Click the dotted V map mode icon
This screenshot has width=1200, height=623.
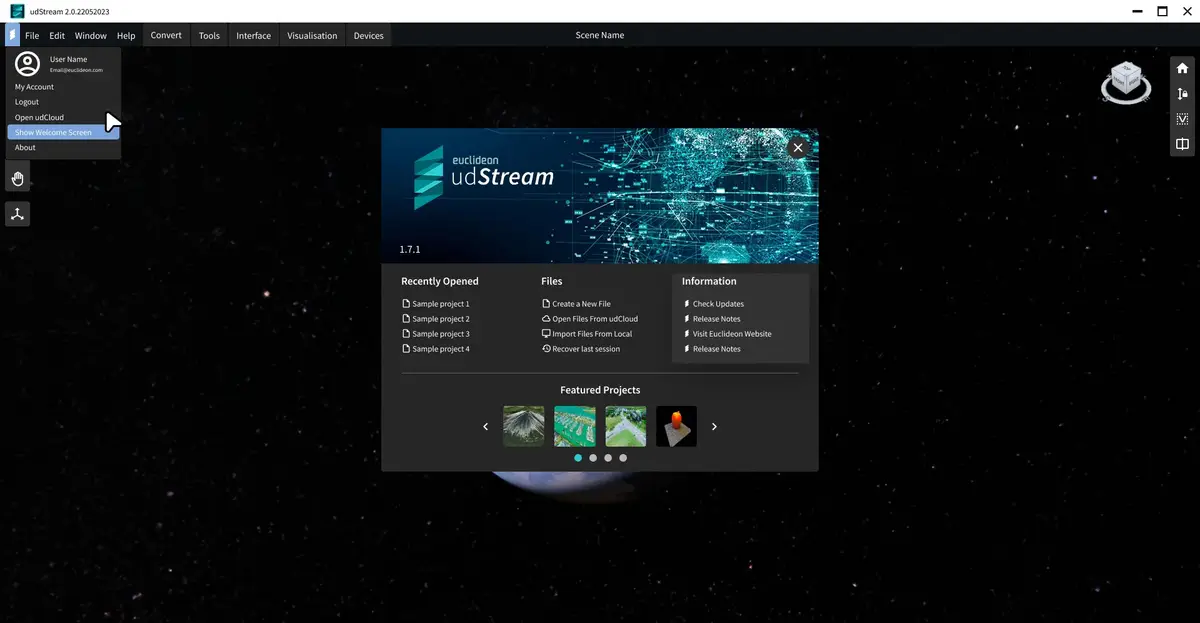click(x=1182, y=119)
